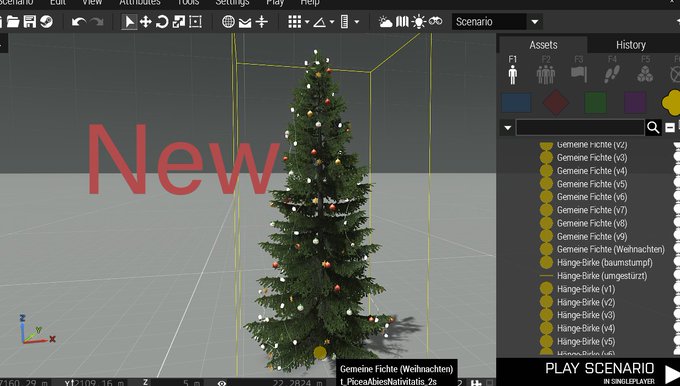Redo action arrow icon

pos(97,22)
